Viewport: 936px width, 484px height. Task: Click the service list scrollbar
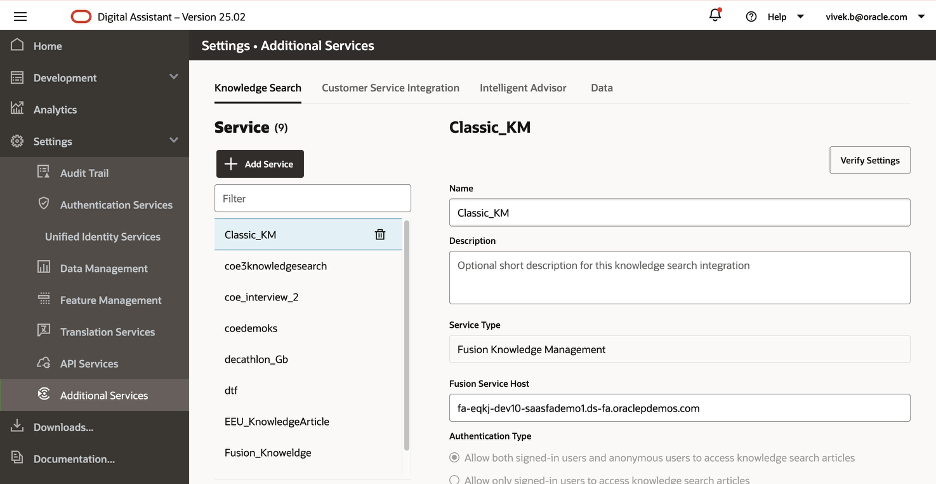pyautogui.click(x=407, y=335)
